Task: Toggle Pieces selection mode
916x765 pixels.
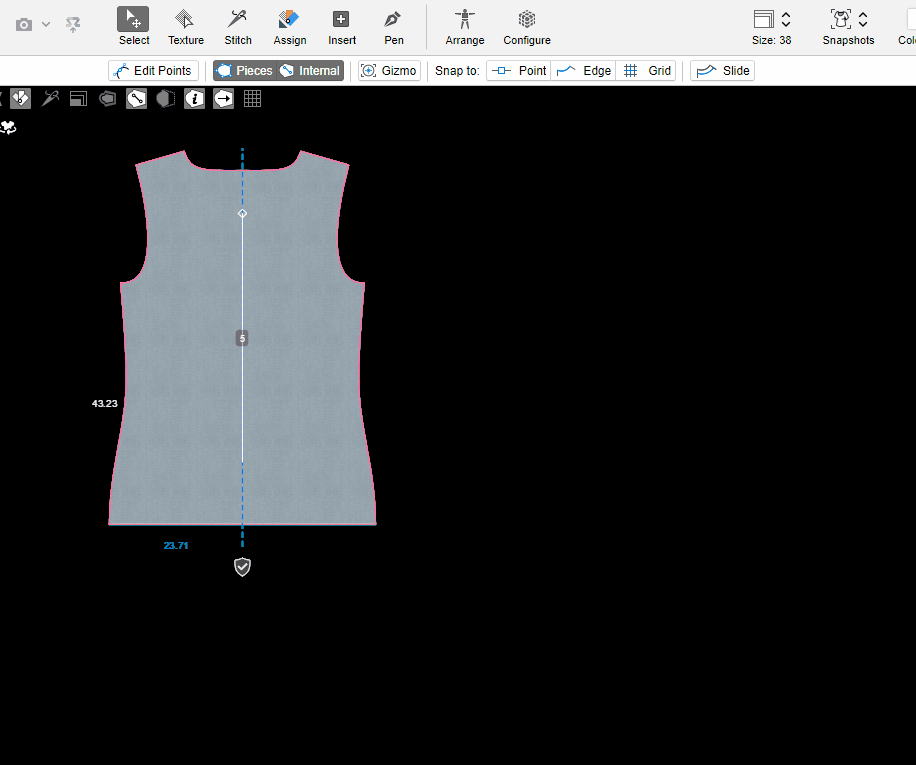Action: [x=244, y=71]
